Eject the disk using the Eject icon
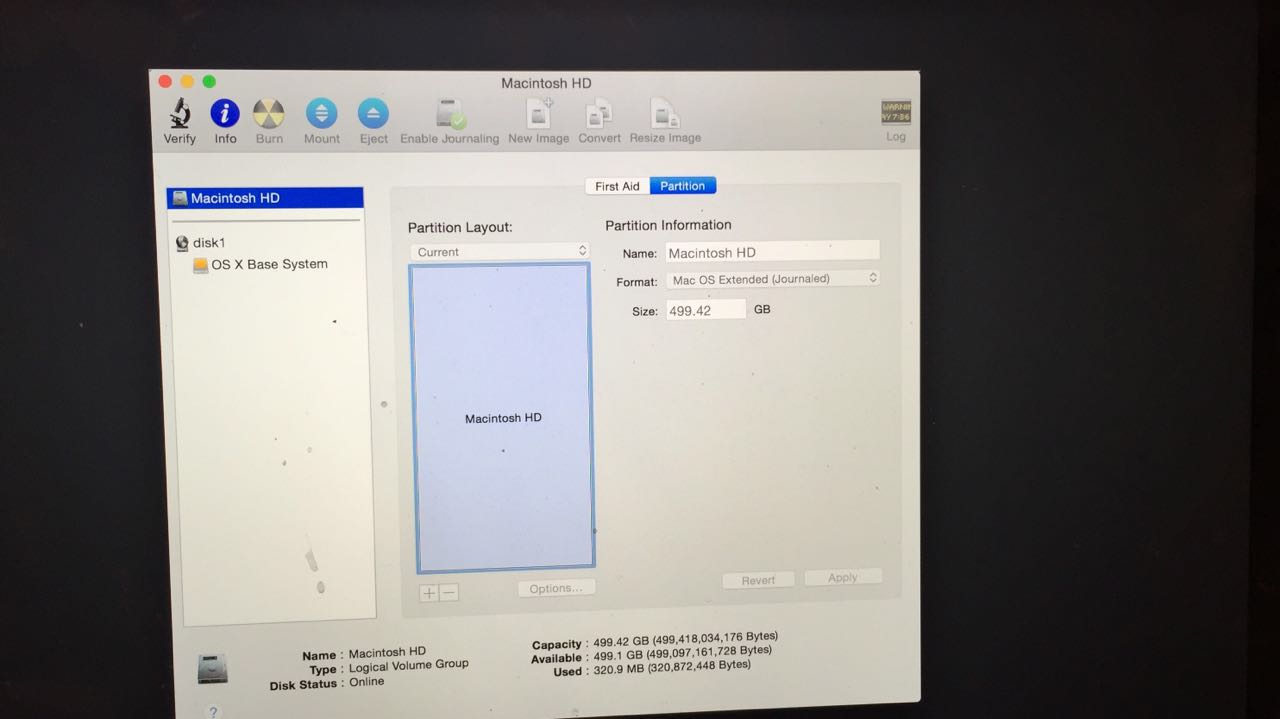 373,115
